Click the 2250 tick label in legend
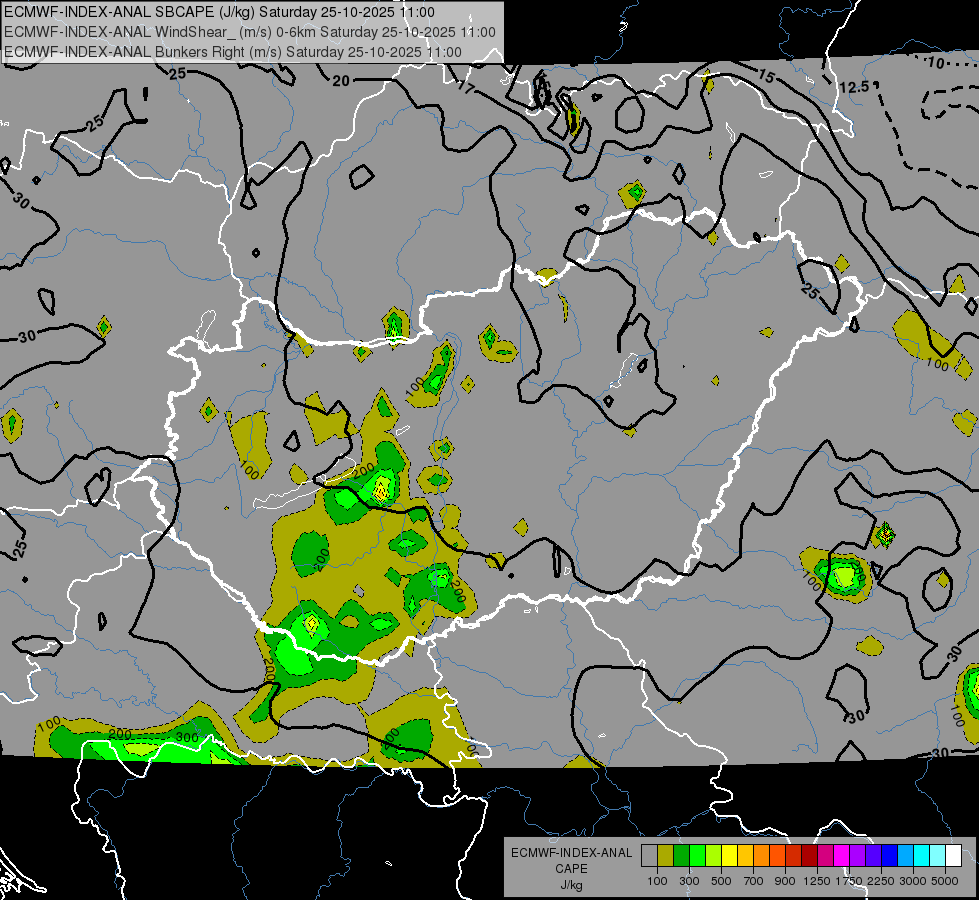The width and height of the screenshot is (979, 900). point(881,881)
